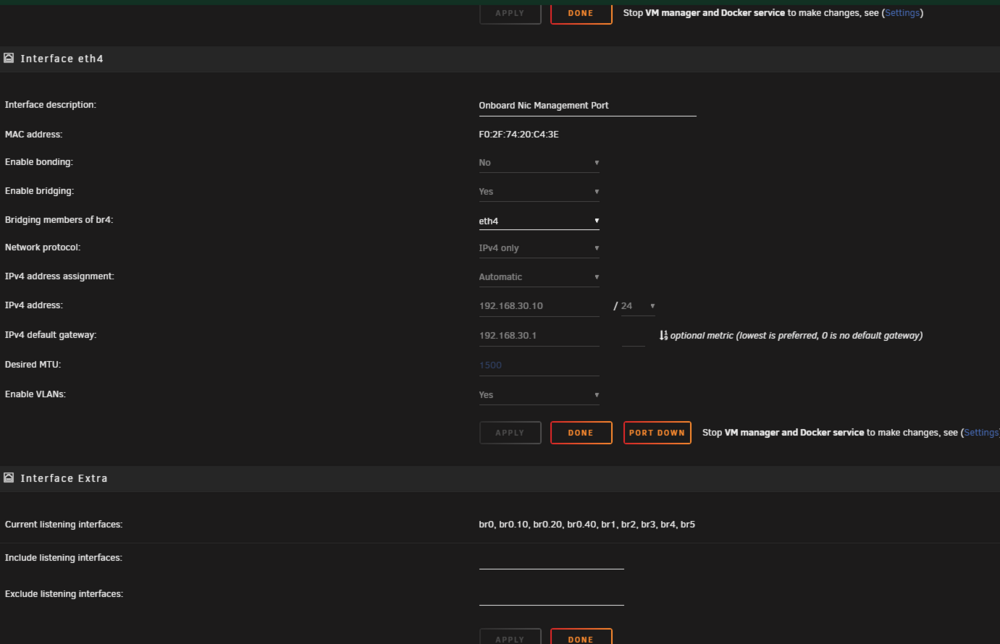Click the Desired MTU label
1000x644 pixels.
coord(33,365)
